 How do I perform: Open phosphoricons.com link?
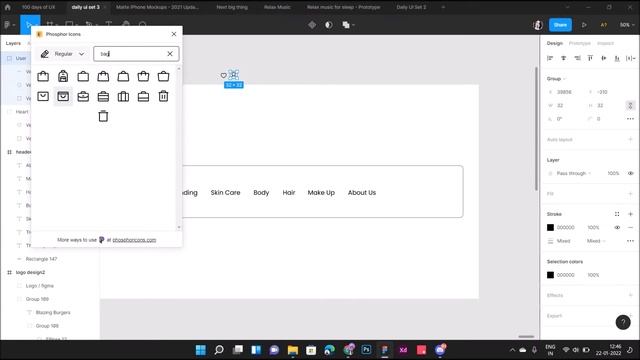(x=134, y=240)
